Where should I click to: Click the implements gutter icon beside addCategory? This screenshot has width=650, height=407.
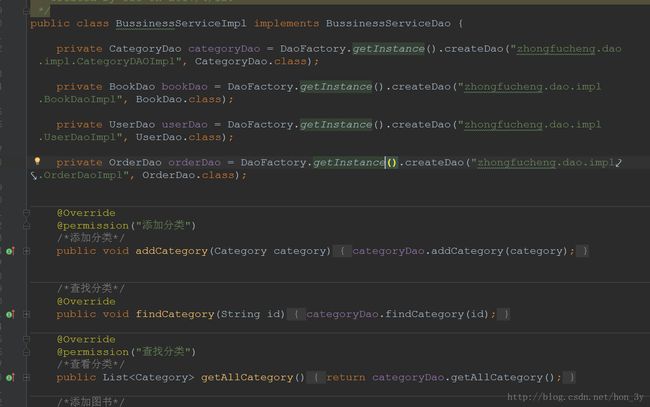[x=10, y=251]
